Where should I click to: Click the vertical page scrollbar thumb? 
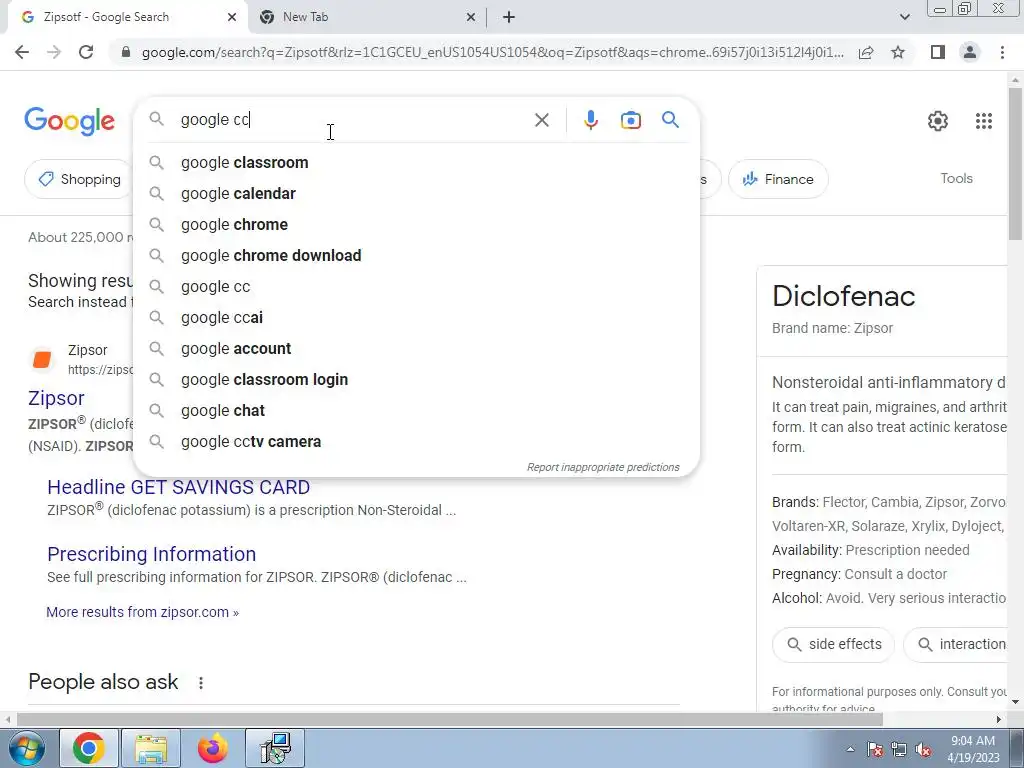(1015, 163)
